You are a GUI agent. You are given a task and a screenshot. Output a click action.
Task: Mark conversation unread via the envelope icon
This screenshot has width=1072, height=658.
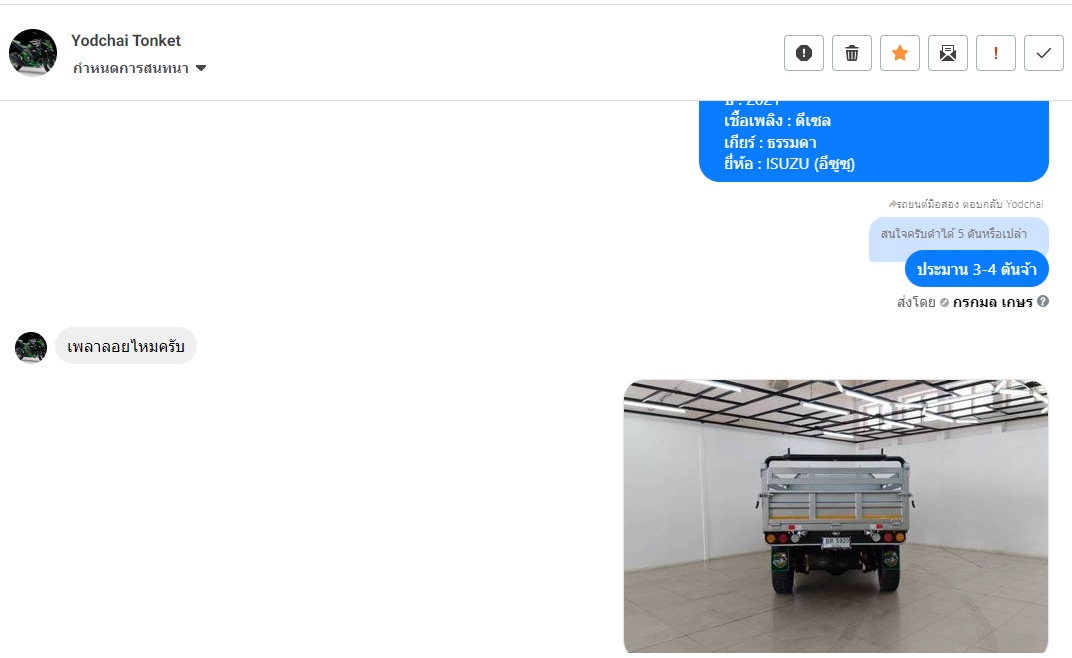click(x=948, y=53)
